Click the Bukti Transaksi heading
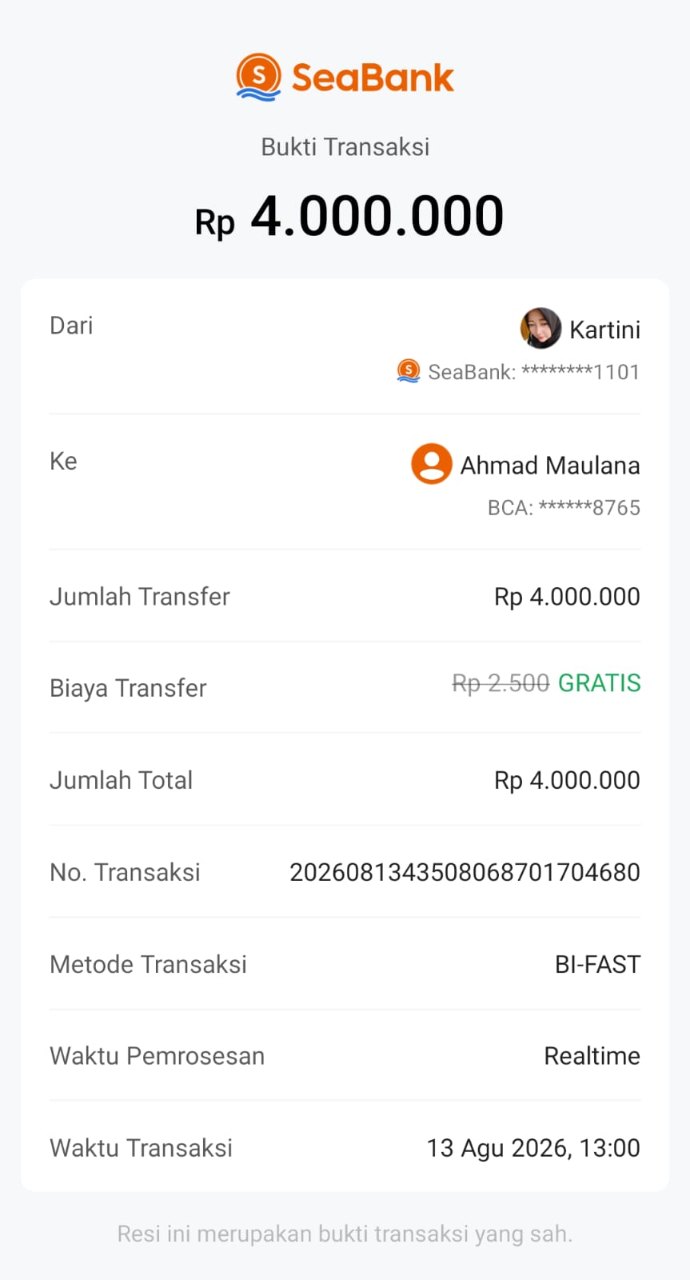 point(345,147)
